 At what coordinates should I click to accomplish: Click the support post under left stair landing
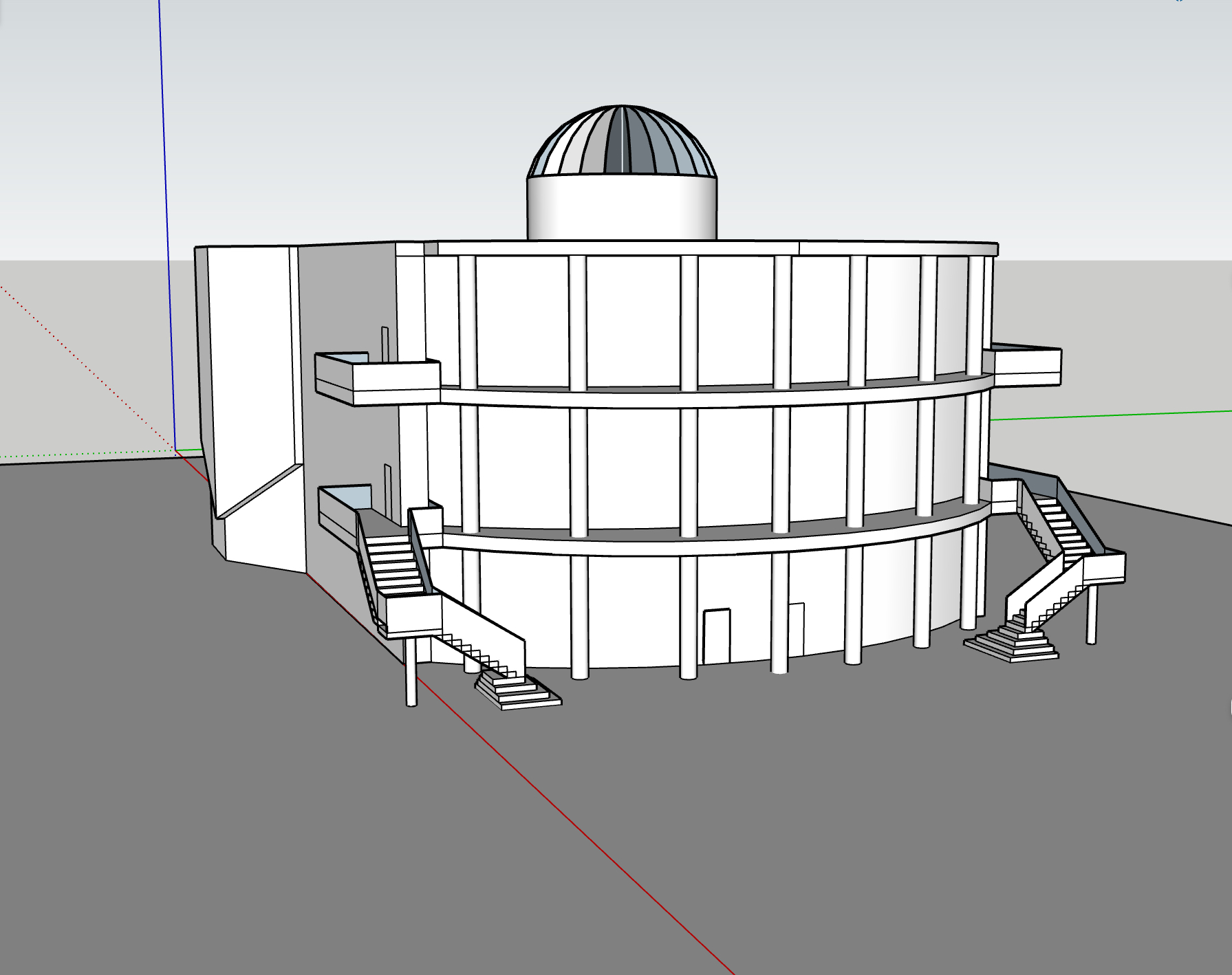(411, 671)
